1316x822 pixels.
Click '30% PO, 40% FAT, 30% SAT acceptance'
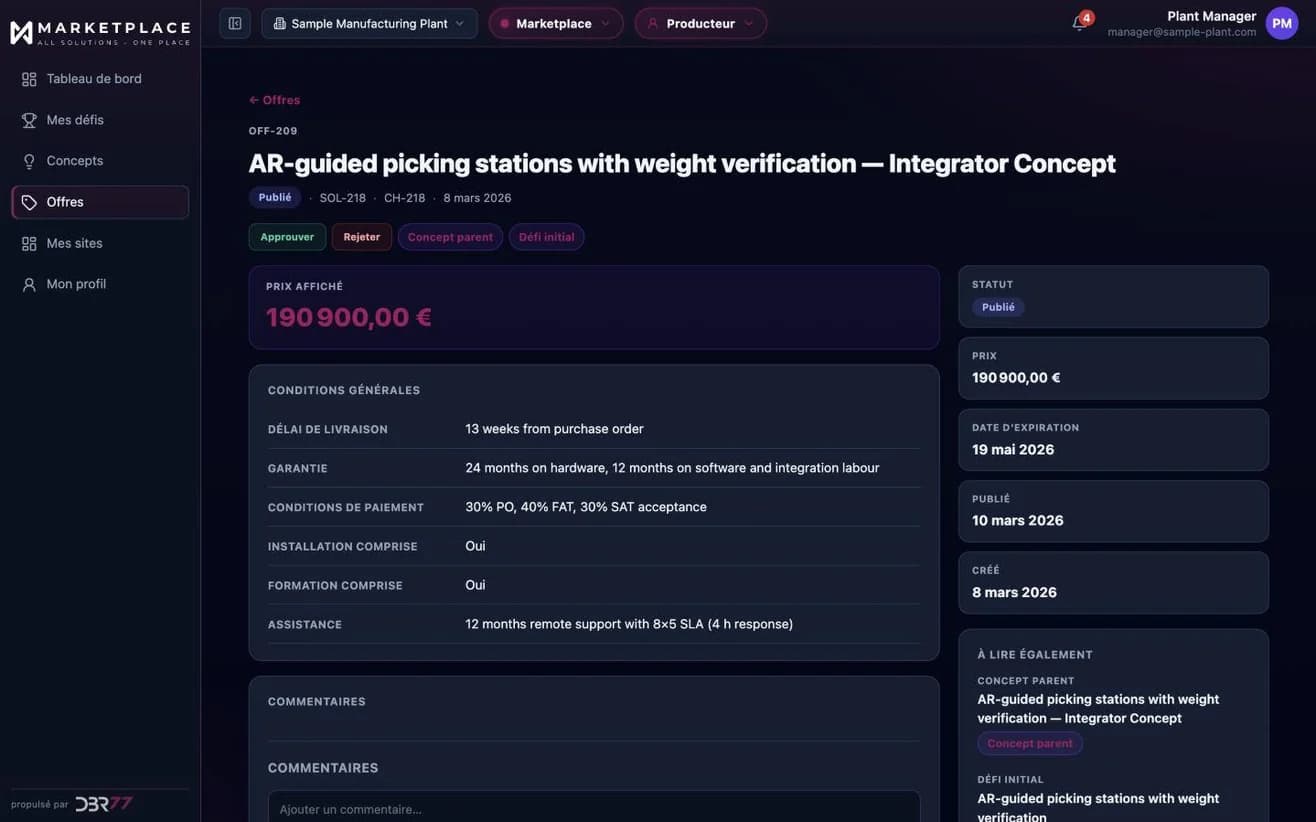click(x=586, y=507)
